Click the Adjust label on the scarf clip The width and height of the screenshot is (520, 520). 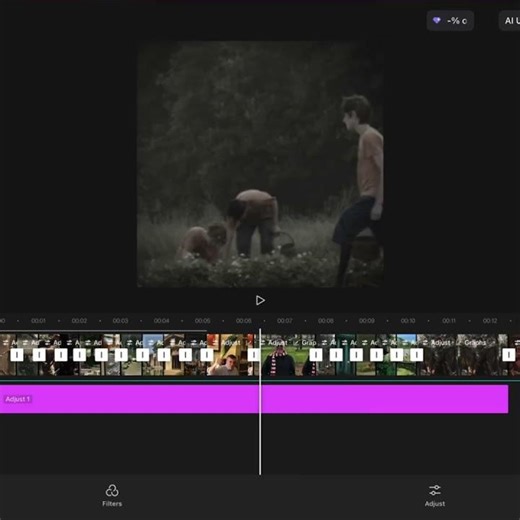point(277,343)
